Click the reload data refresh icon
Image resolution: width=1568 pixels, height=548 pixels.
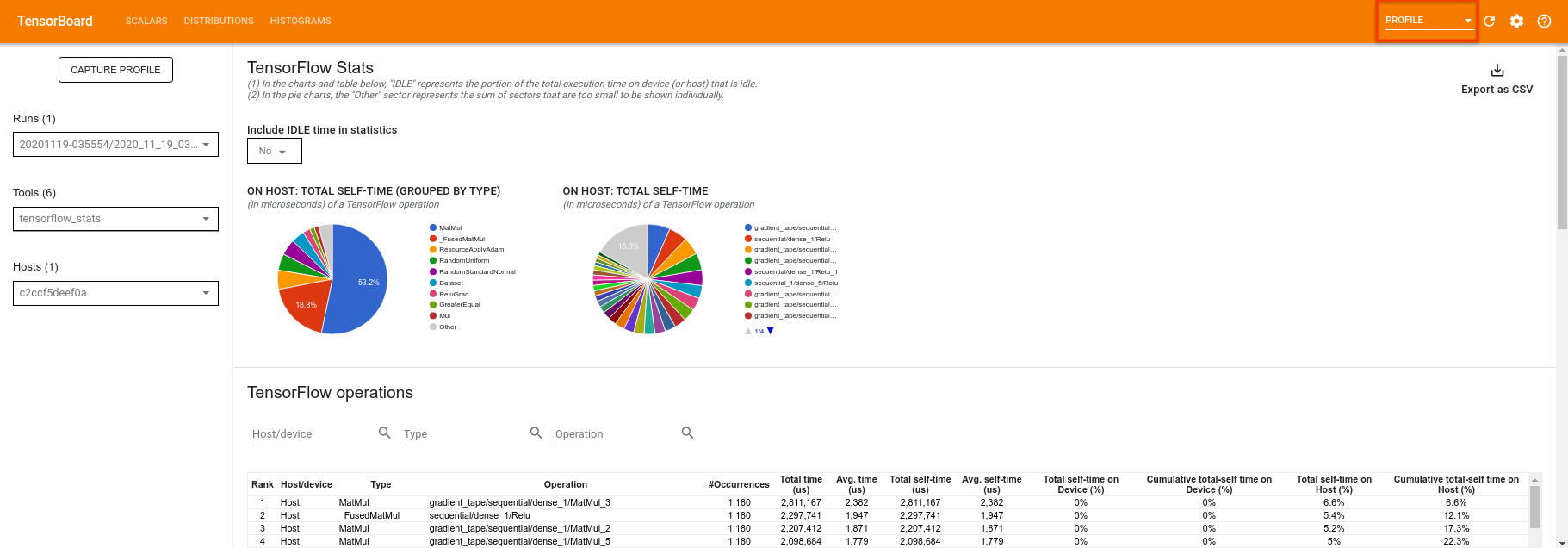pyautogui.click(x=1489, y=21)
